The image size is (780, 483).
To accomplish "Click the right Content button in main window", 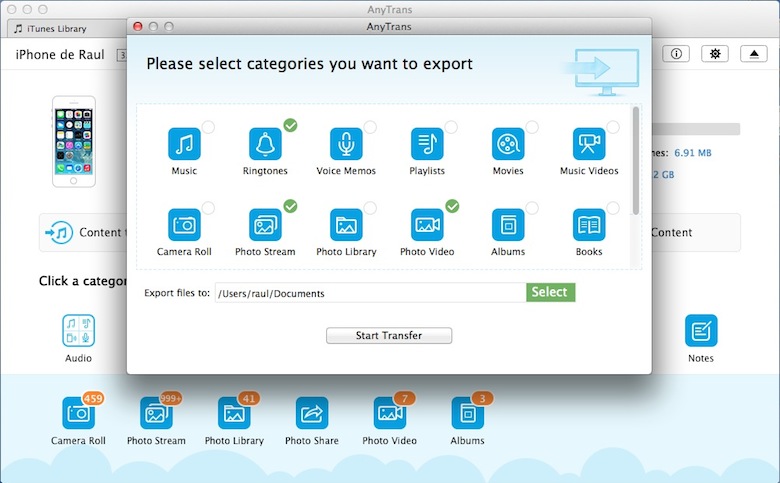I will coord(696,232).
